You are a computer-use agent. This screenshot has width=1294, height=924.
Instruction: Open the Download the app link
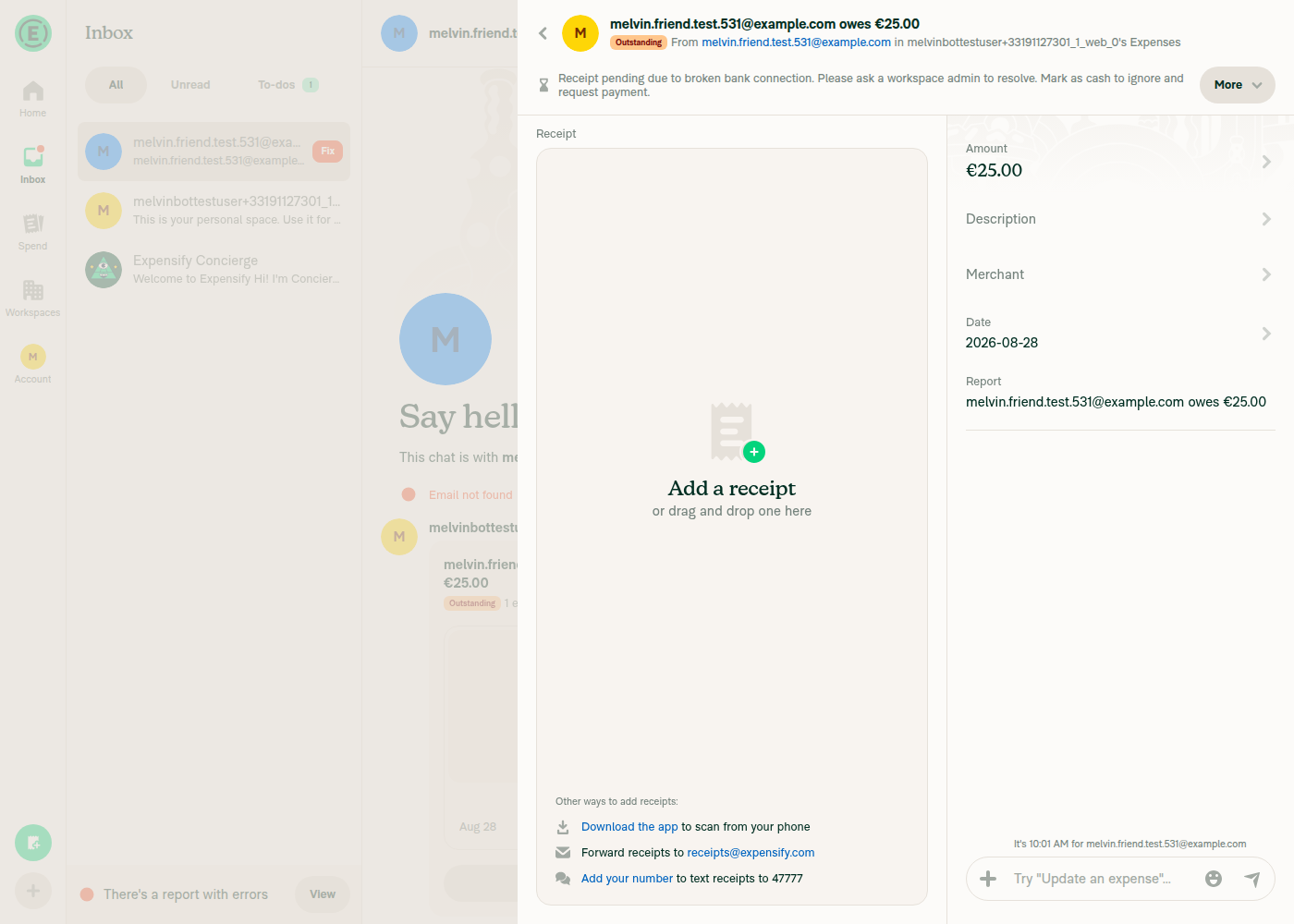click(x=629, y=827)
